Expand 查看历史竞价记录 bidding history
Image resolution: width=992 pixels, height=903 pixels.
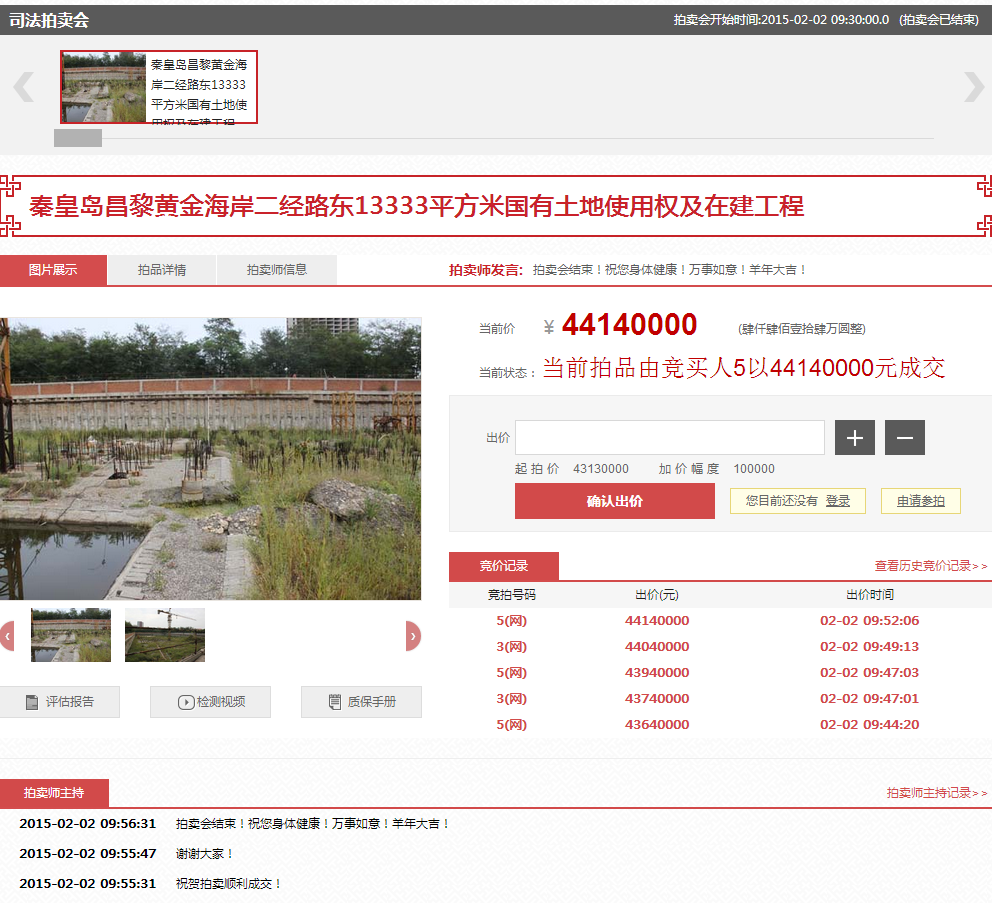930,566
